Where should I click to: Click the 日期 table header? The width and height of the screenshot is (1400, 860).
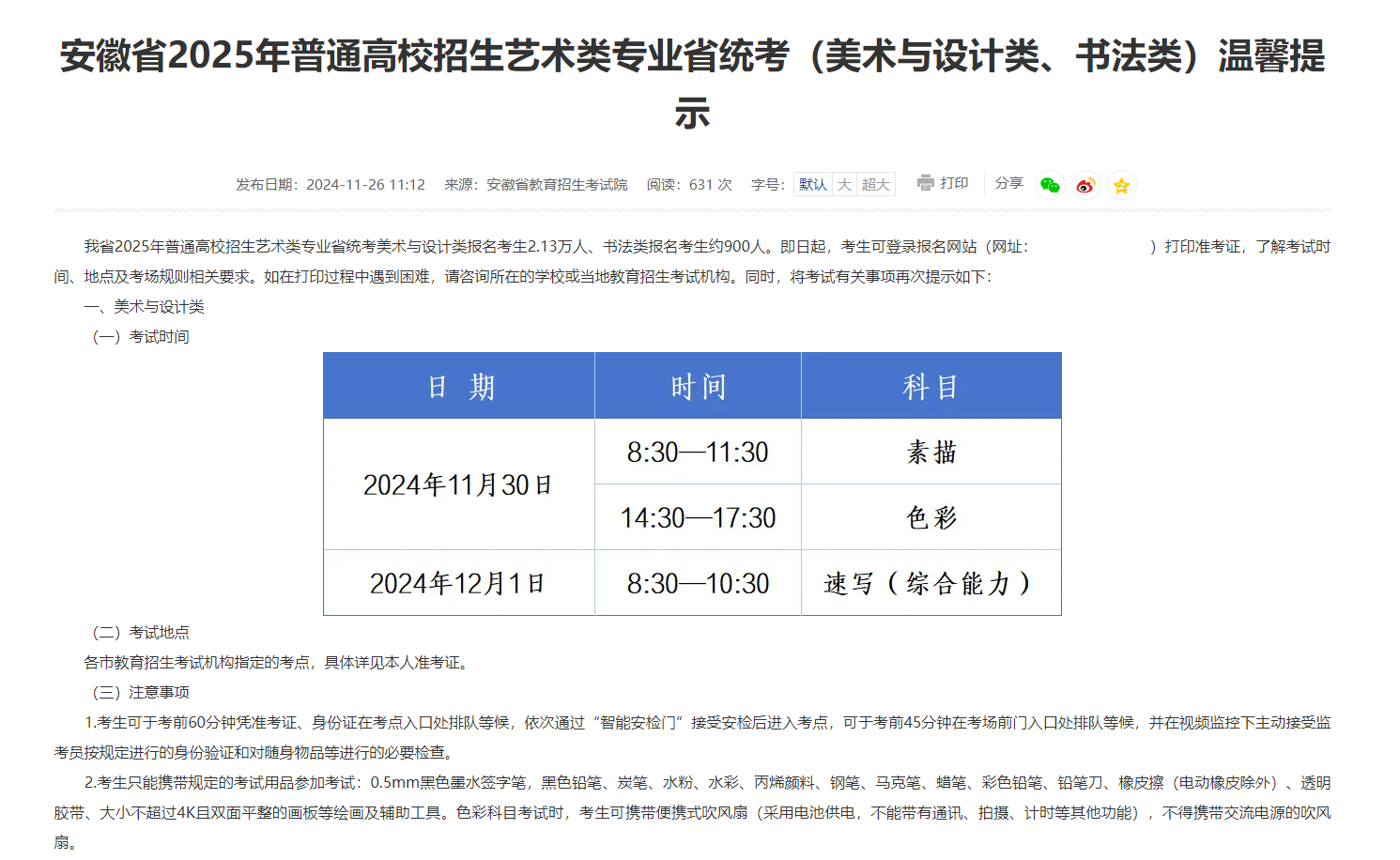tap(459, 386)
